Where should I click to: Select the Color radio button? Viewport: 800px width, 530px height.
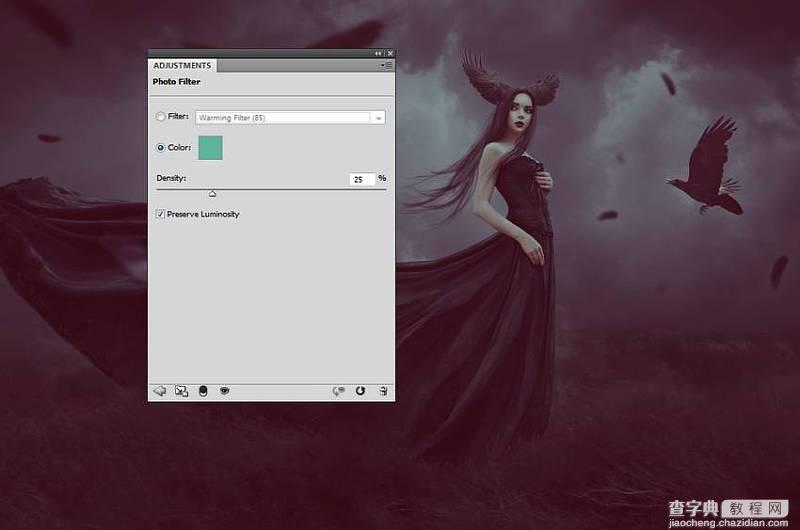coord(161,148)
